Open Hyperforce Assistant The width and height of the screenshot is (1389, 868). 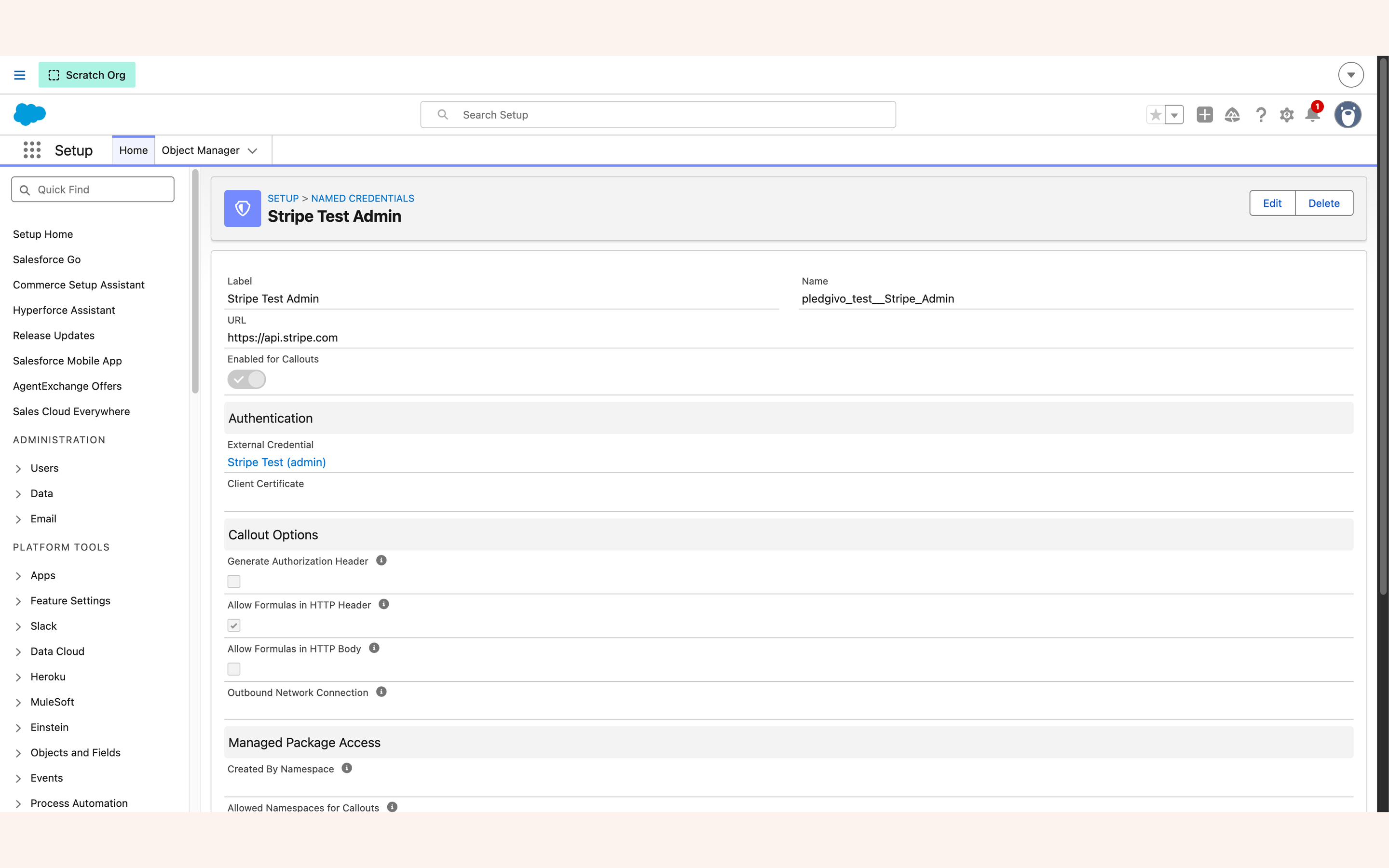(64, 310)
